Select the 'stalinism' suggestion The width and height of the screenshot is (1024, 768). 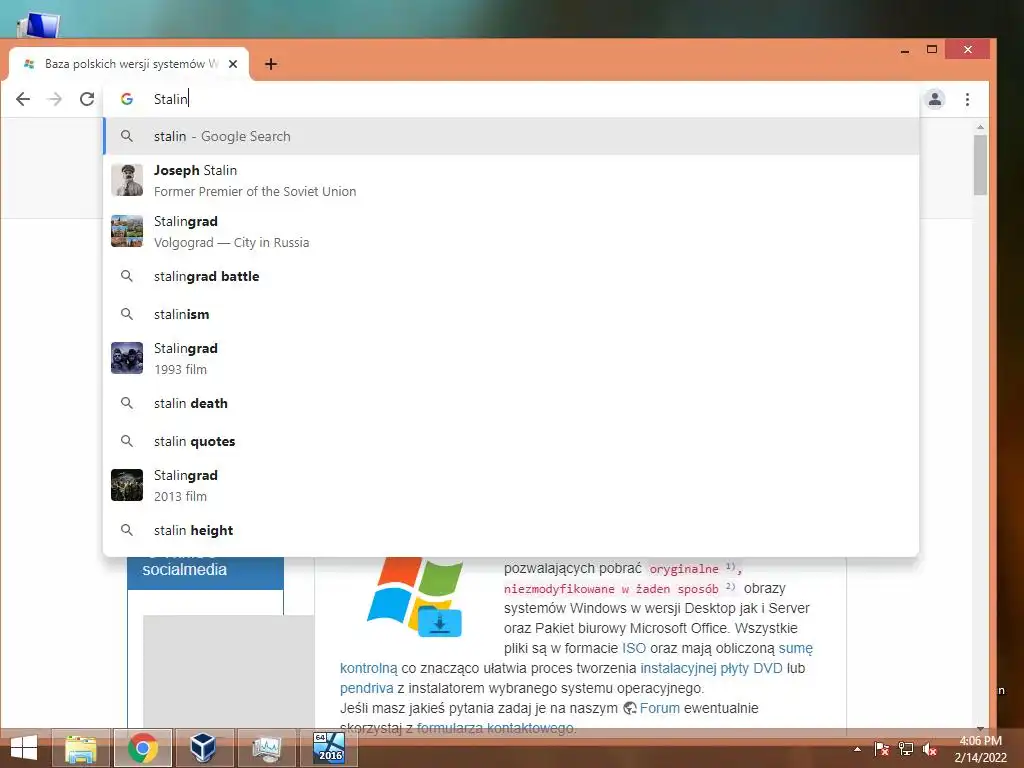coord(511,314)
